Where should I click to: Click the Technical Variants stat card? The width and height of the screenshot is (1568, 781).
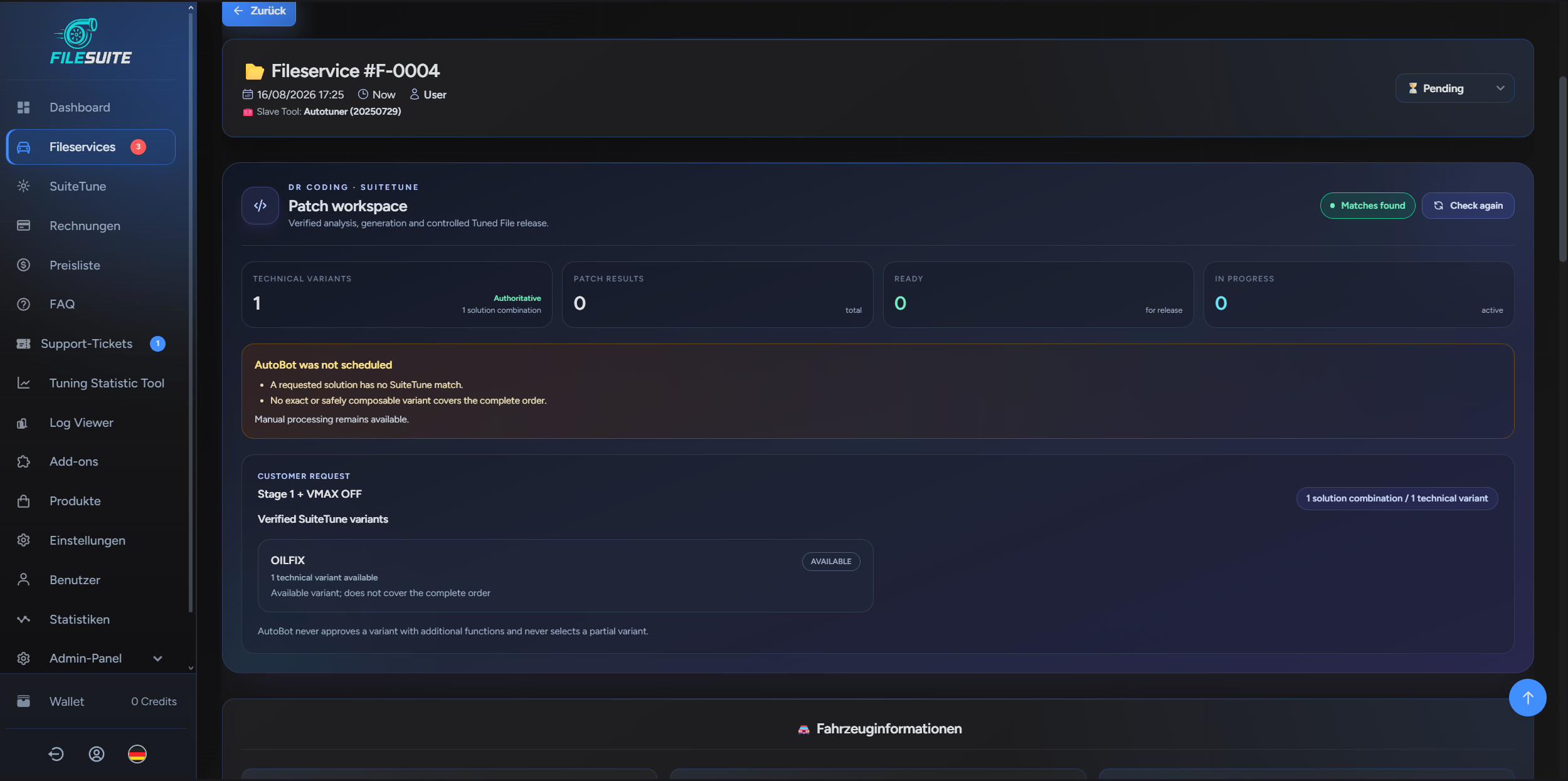pos(397,295)
